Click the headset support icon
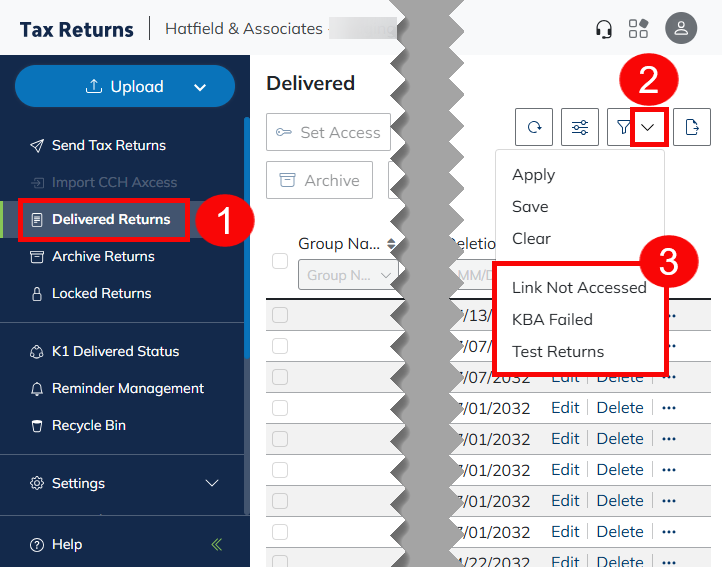Viewport: 722px width, 567px height. click(603, 29)
